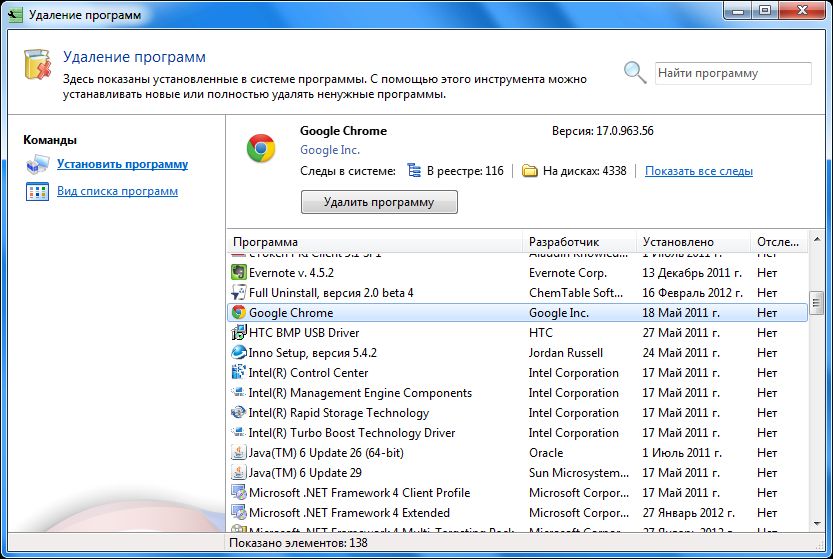Click Intel(R) Rapid Storage Technology icon
This screenshot has height=559, width=833.
click(x=238, y=413)
